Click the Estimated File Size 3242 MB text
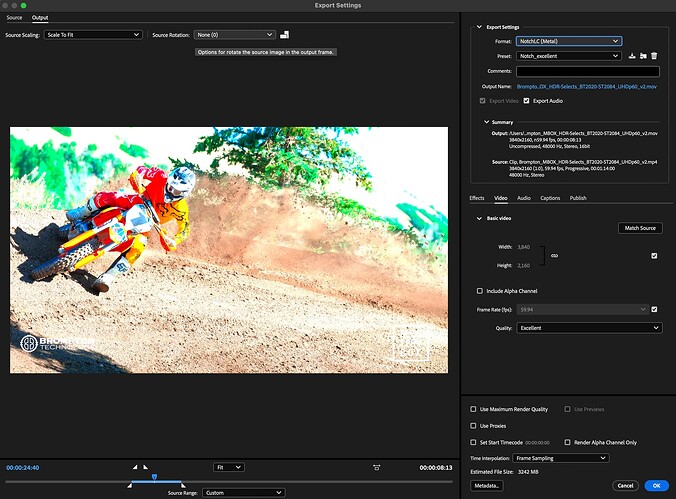Screen dimensions: 676x499 [x=505, y=472]
